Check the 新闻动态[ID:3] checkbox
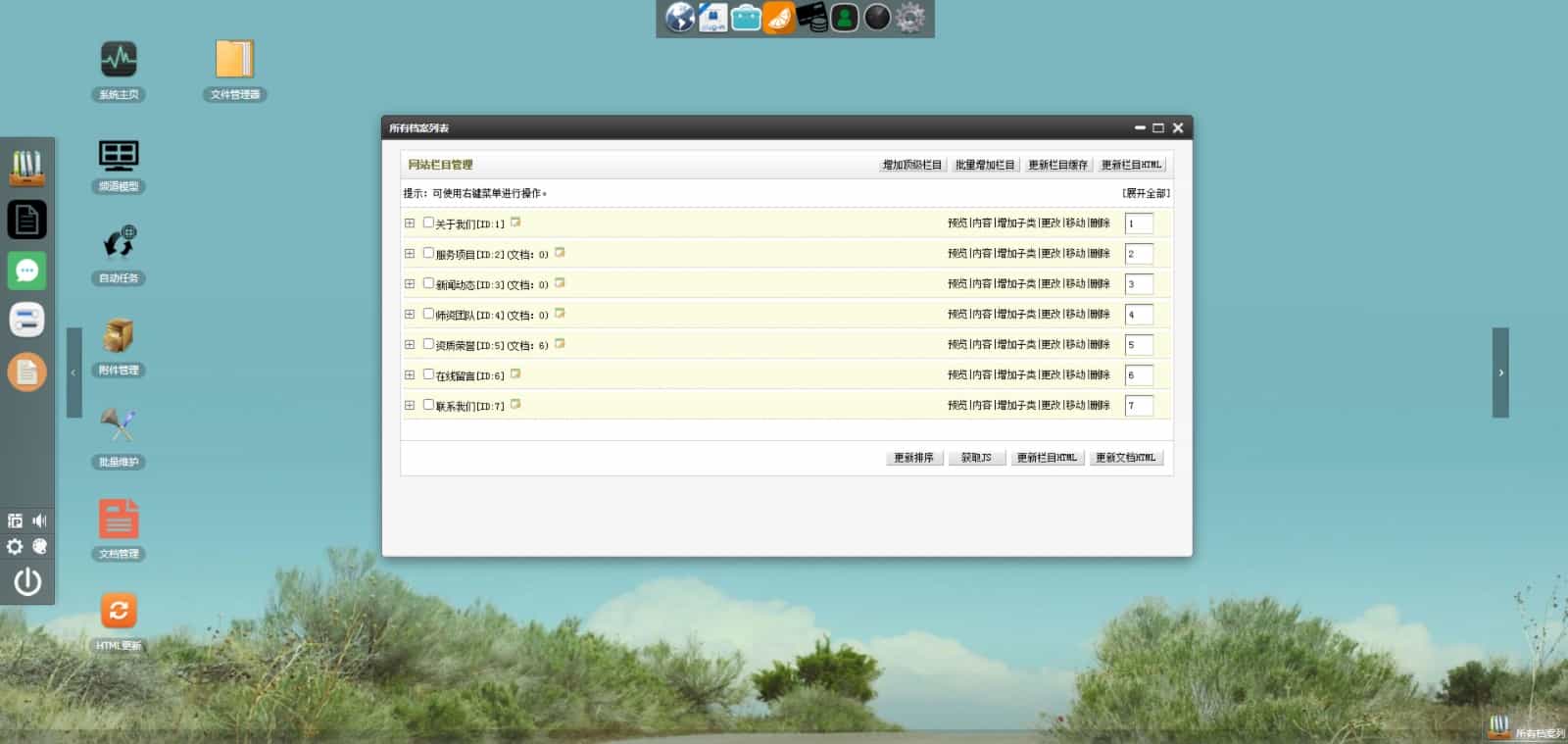 click(x=428, y=283)
